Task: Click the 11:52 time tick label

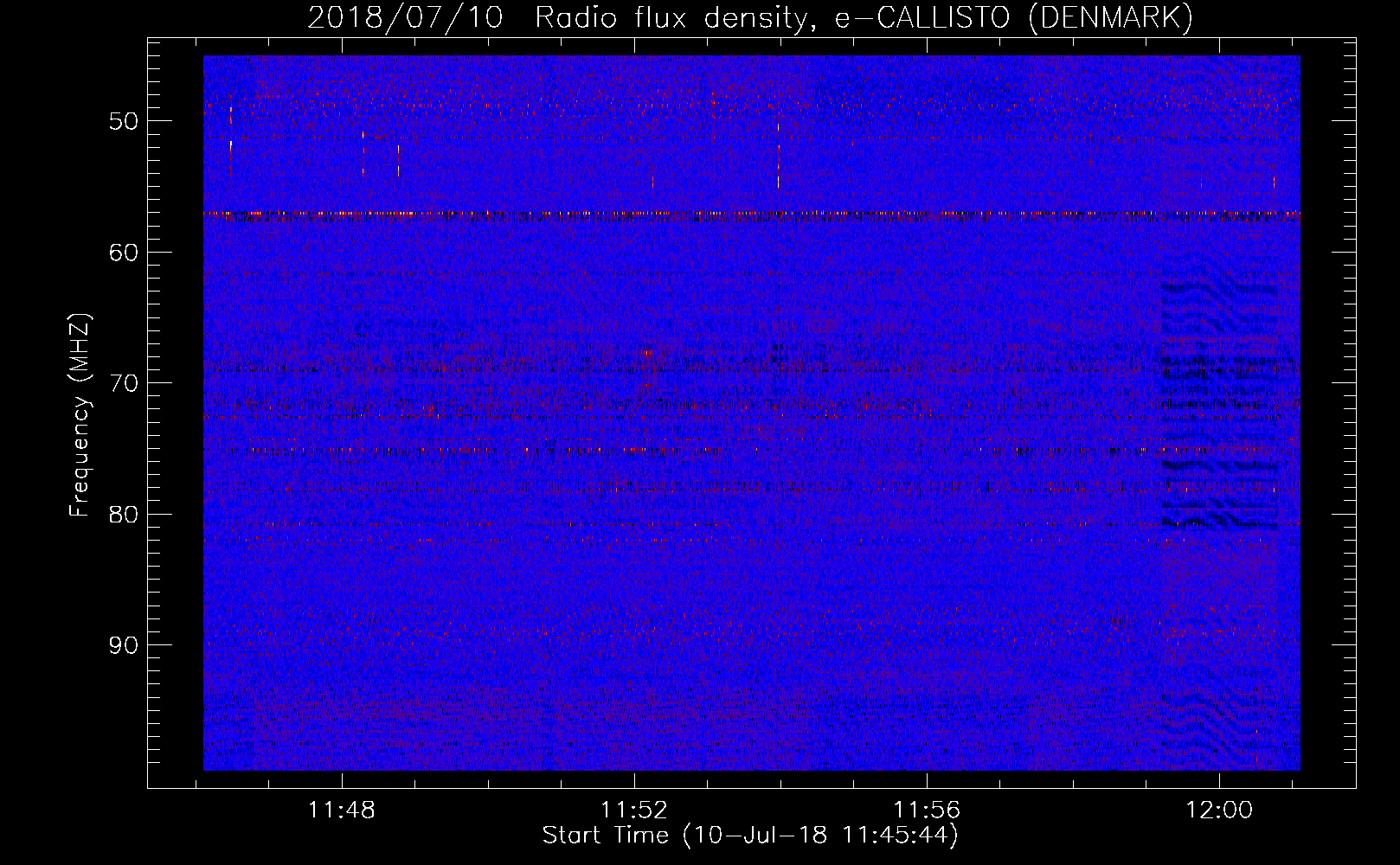Action: point(634,811)
